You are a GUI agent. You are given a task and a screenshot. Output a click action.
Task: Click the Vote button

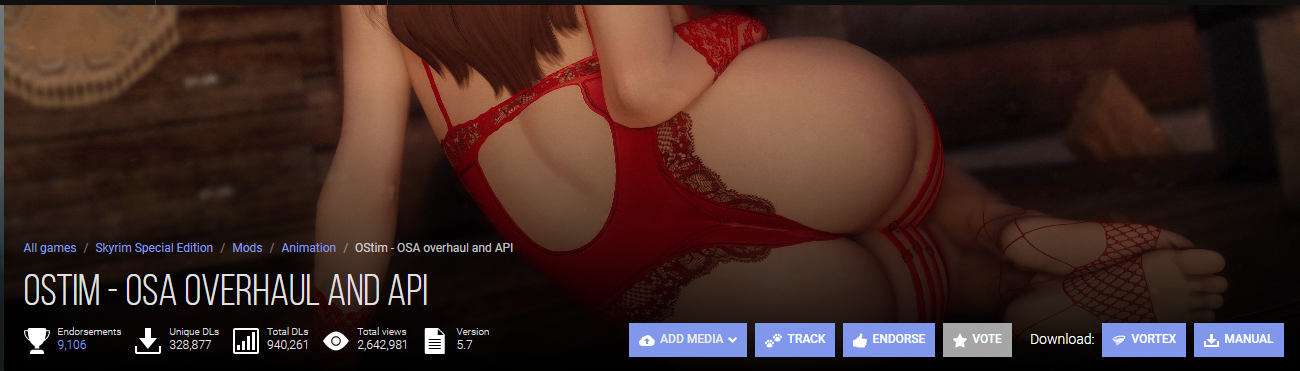(978, 340)
